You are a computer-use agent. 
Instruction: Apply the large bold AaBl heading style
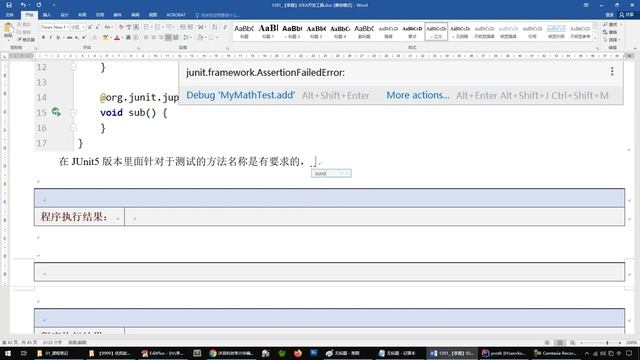(x=268, y=31)
